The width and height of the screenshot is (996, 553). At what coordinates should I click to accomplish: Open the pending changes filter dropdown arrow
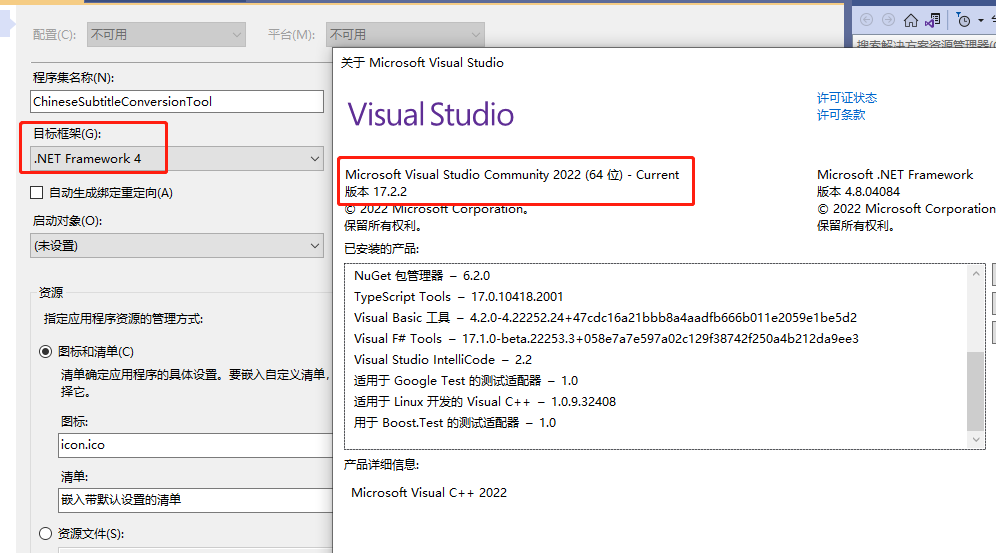point(980,21)
